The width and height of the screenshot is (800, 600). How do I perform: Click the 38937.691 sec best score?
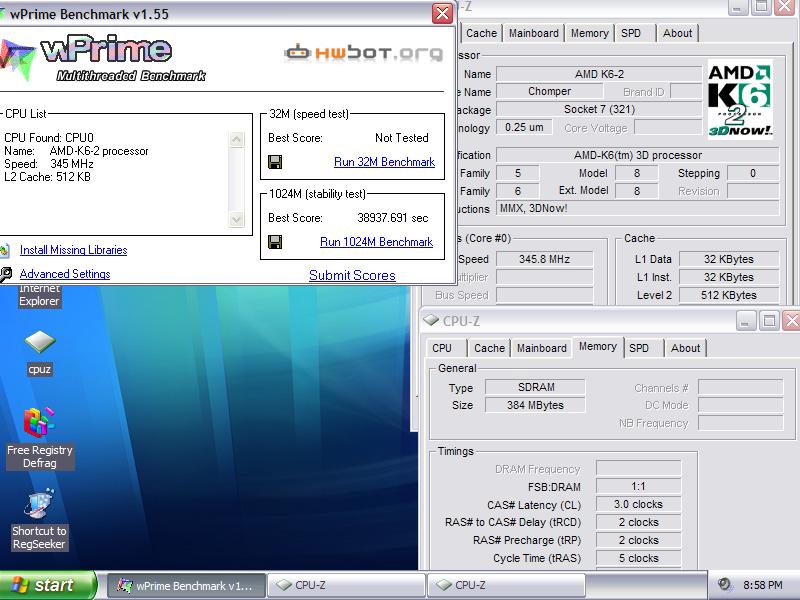392,218
